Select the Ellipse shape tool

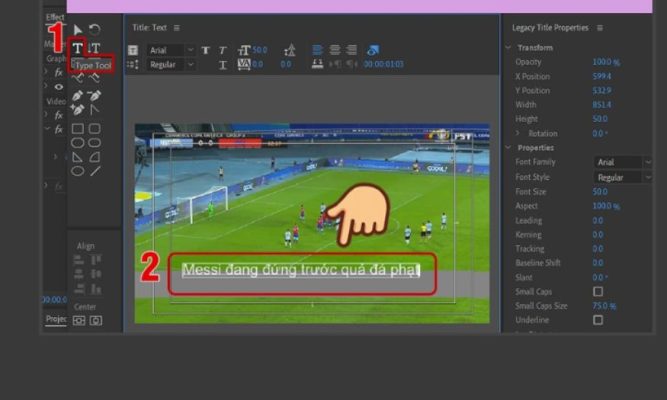tap(78, 171)
